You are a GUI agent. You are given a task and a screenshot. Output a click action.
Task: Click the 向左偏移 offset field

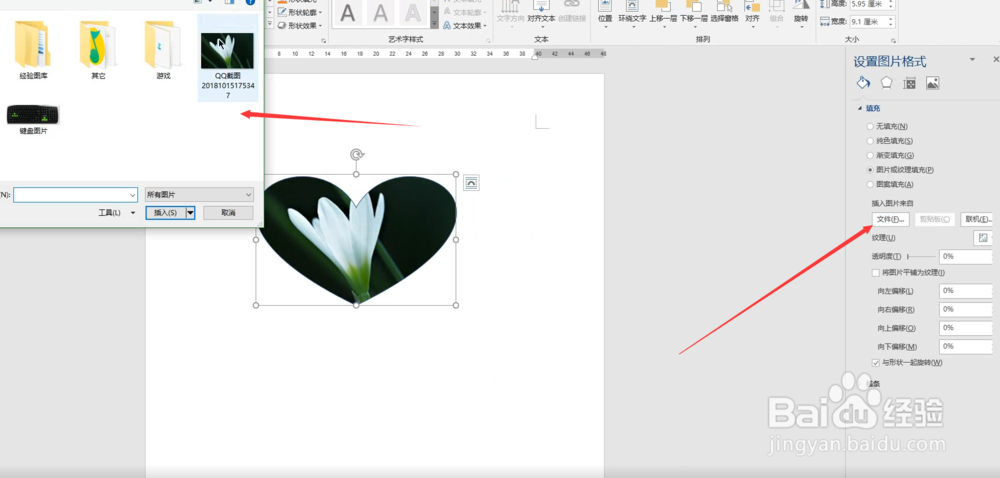click(966, 291)
